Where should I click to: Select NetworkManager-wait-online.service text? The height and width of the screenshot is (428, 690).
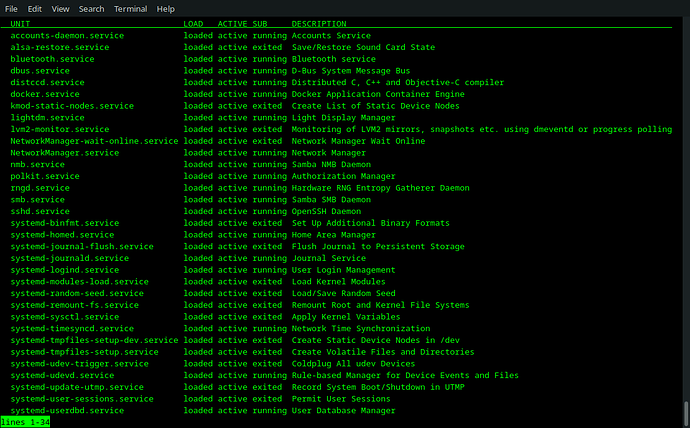[x=94, y=141]
